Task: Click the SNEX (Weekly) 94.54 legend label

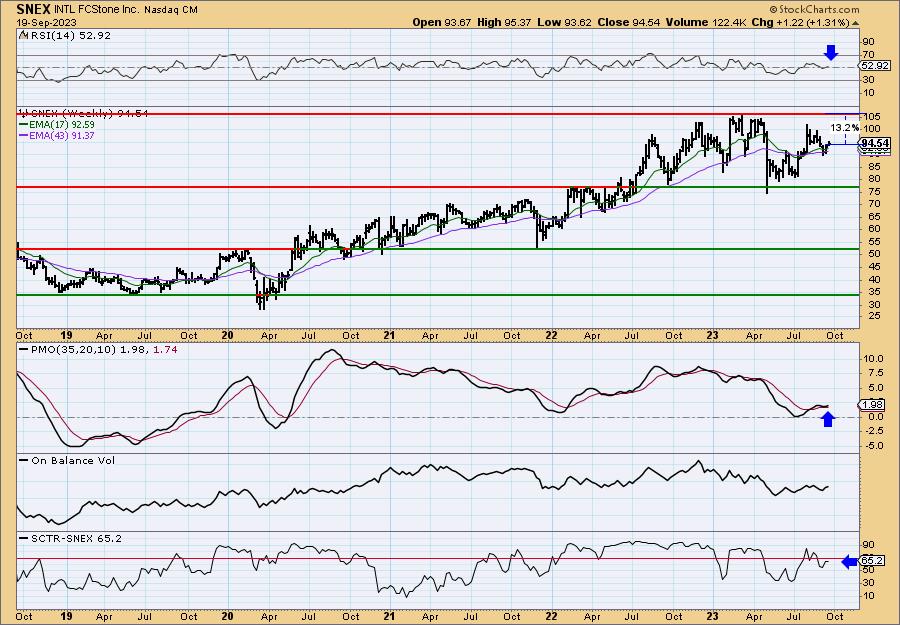Action: pos(88,114)
